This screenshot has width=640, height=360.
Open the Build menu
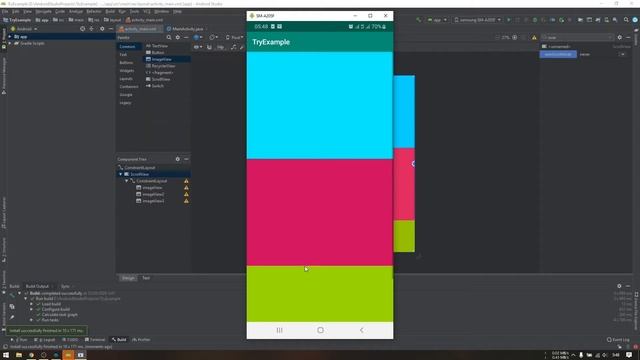click(110, 11)
